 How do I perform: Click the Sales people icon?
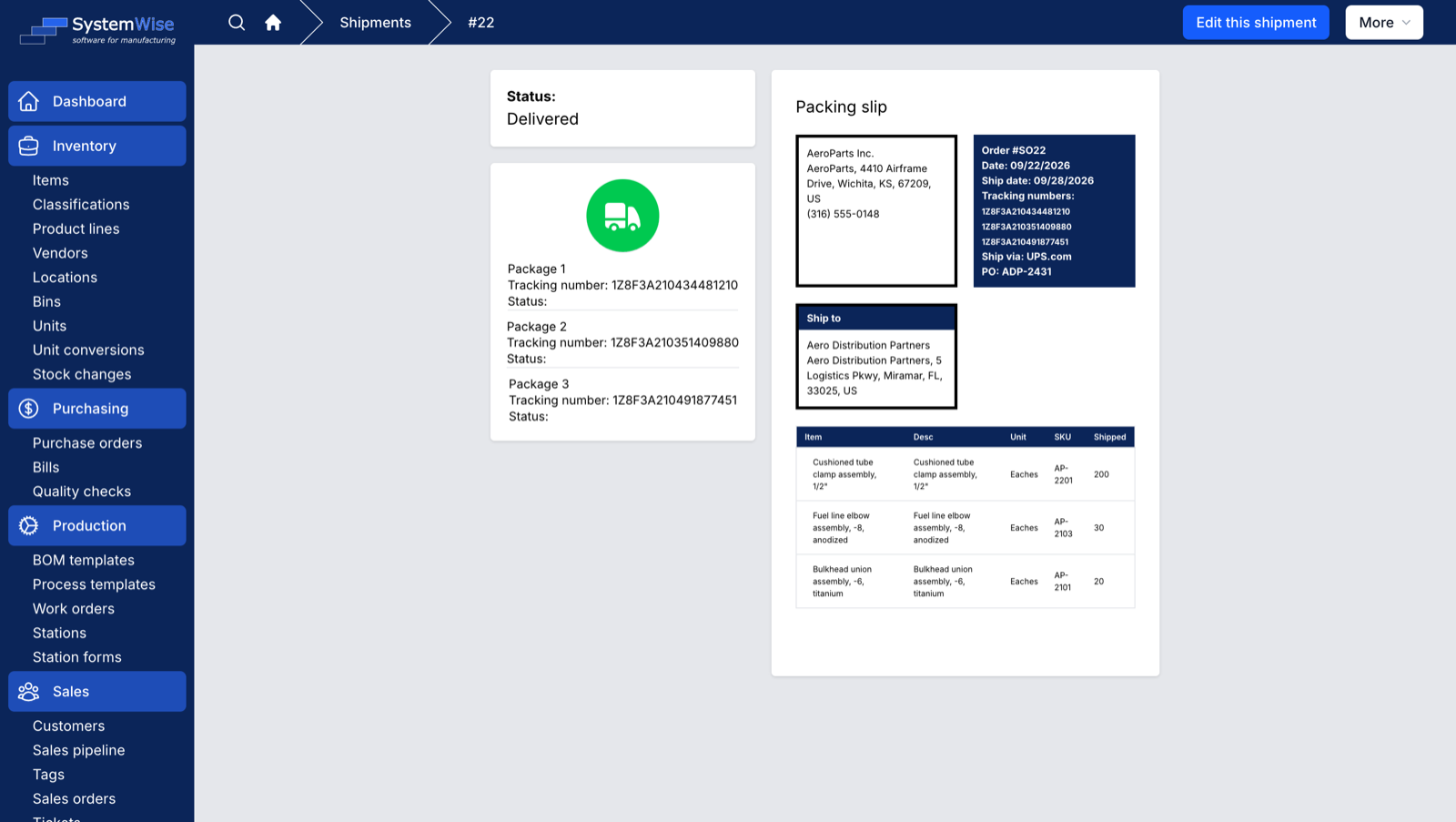pyautogui.click(x=29, y=692)
